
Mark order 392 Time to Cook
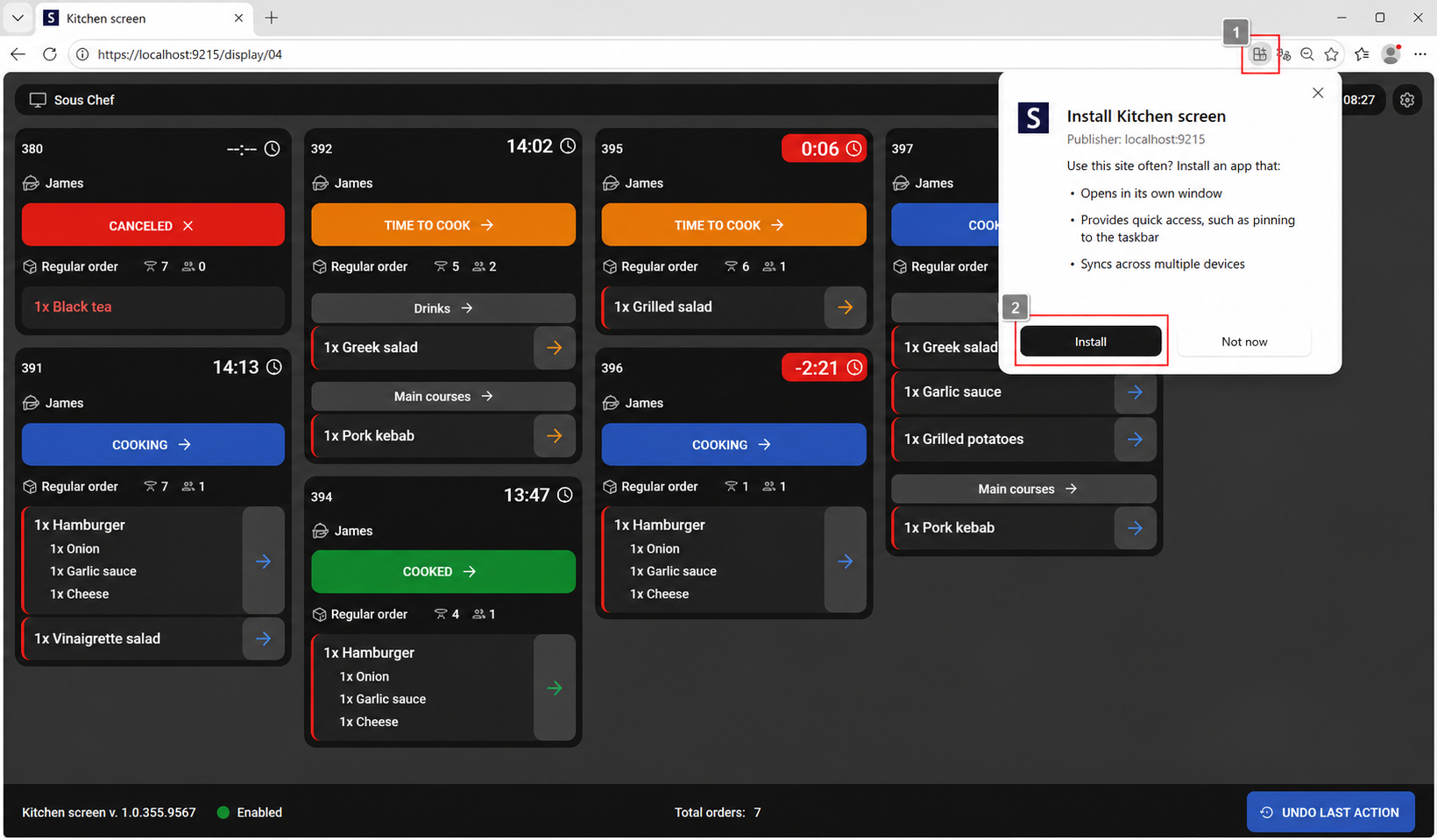coord(443,225)
